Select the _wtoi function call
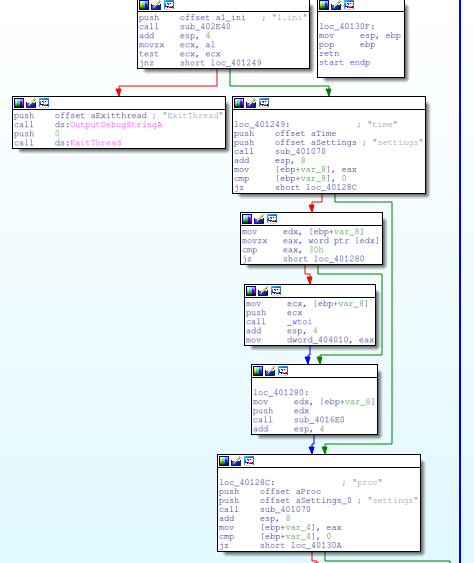This screenshot has width=474, height=563. (299, 322)
